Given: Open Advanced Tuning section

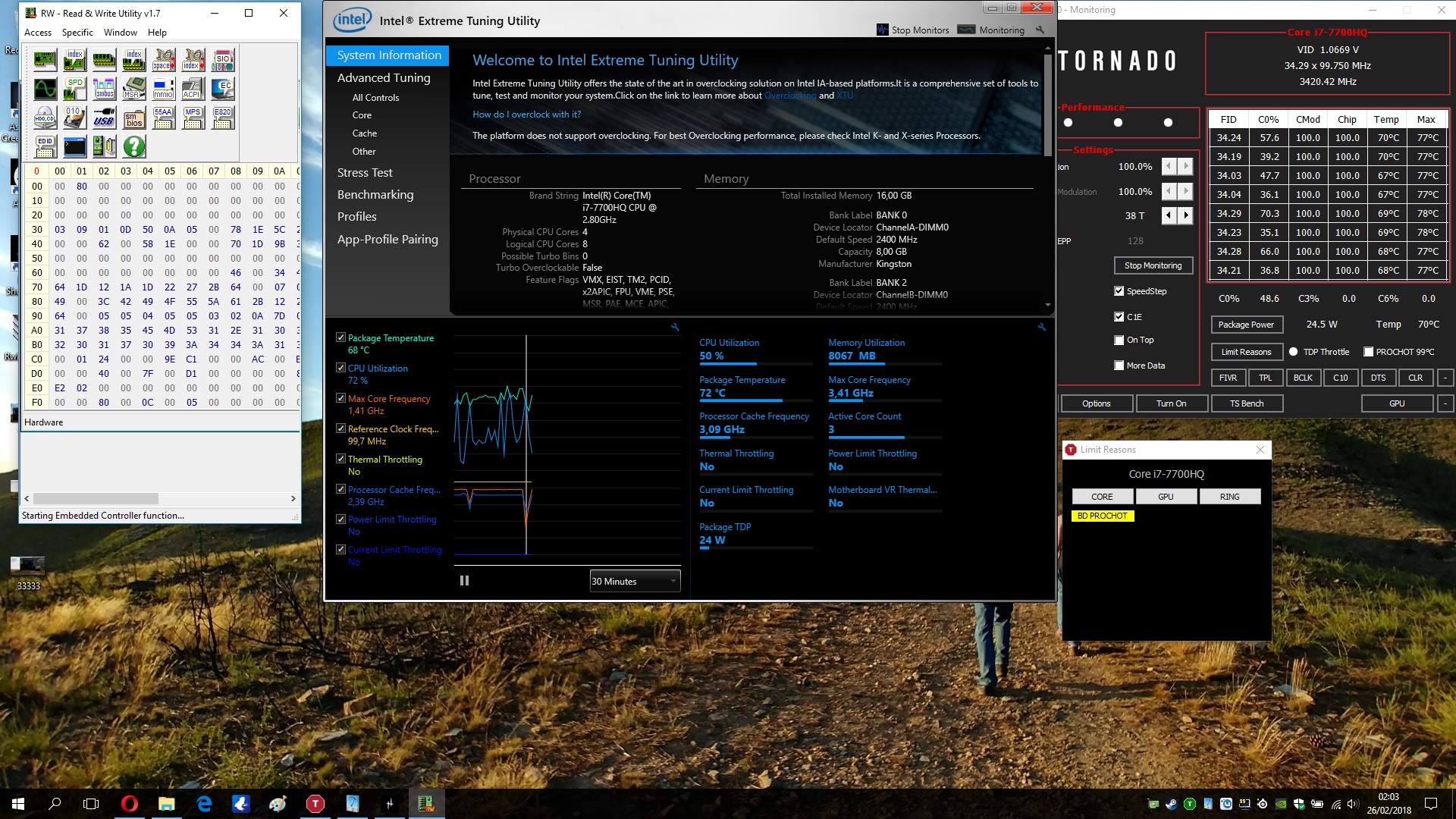Looking at the screenshot, I should (384, 78).
